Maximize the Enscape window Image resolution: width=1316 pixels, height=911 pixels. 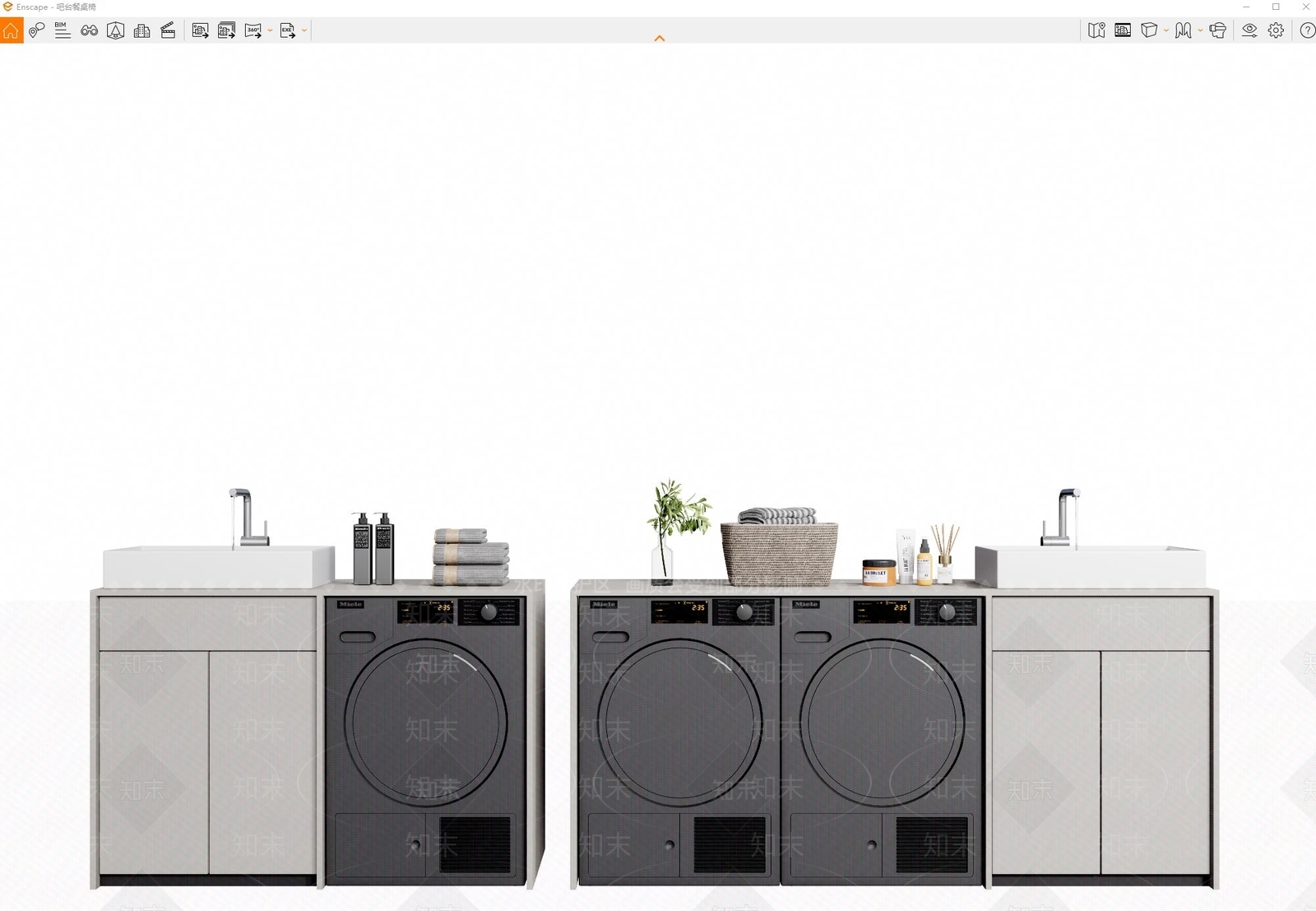[x=1276, y=7]
